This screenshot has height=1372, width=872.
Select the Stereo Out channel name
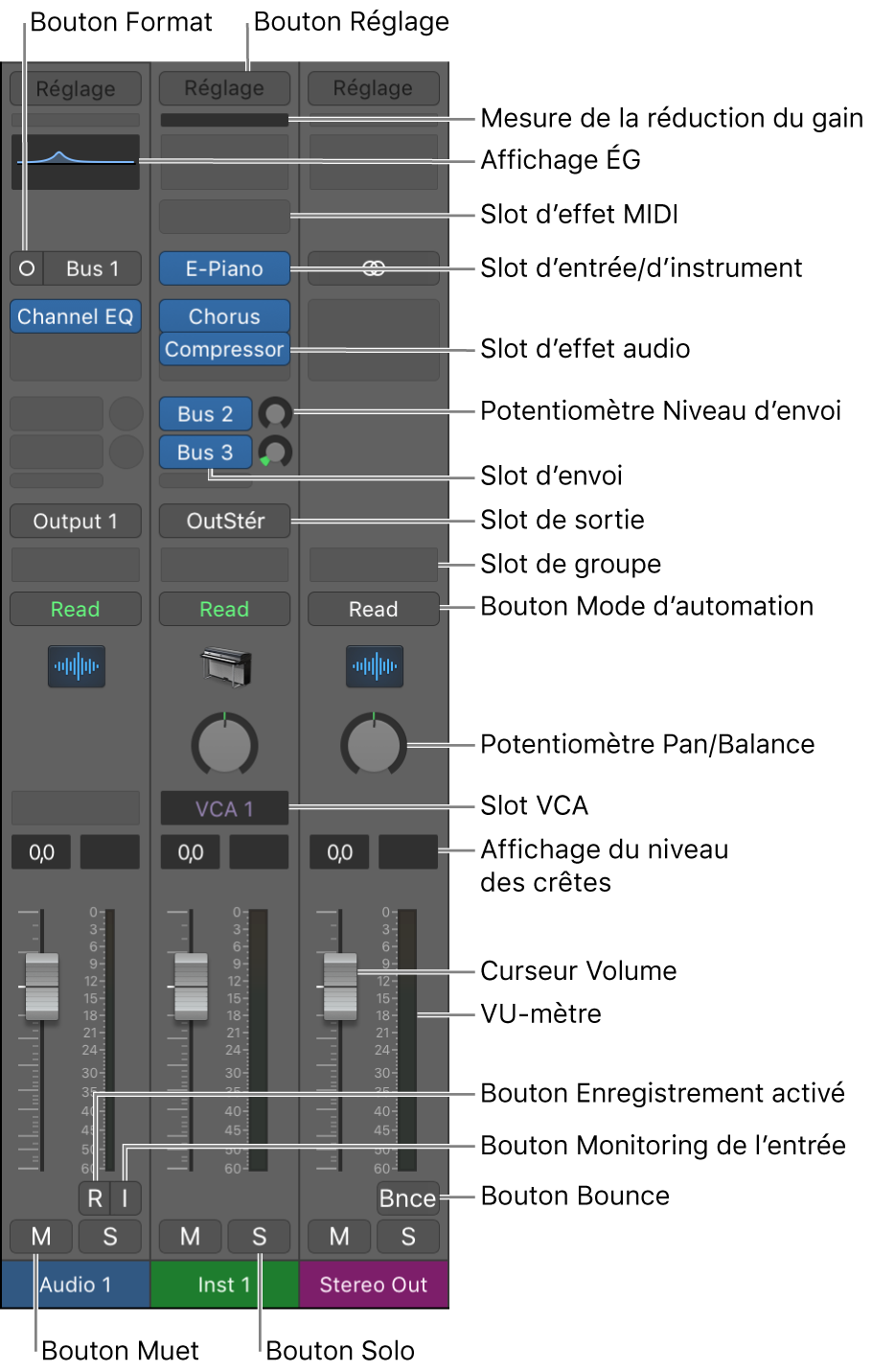click(373, 1285)
